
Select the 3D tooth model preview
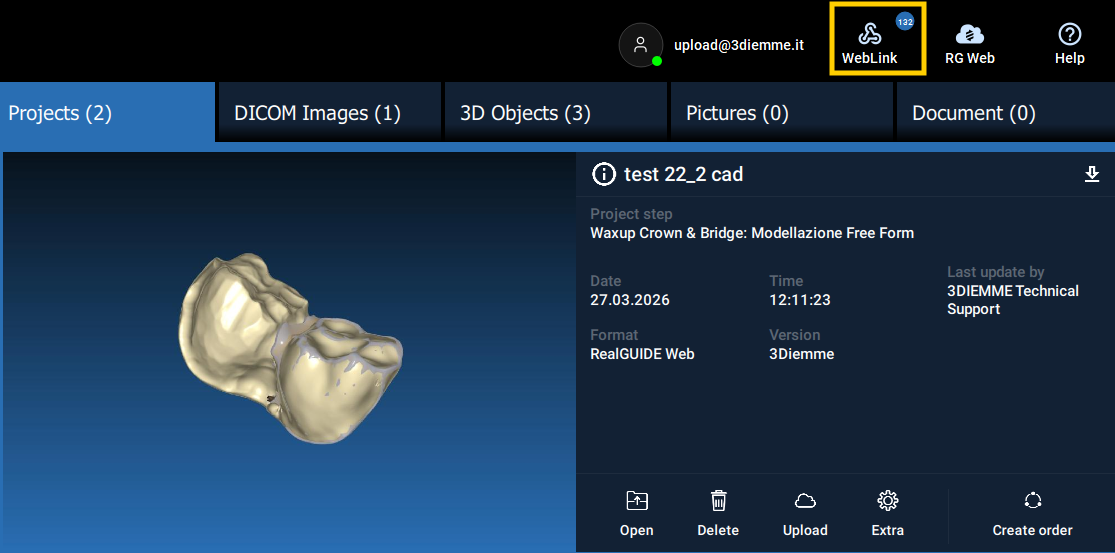290,346
